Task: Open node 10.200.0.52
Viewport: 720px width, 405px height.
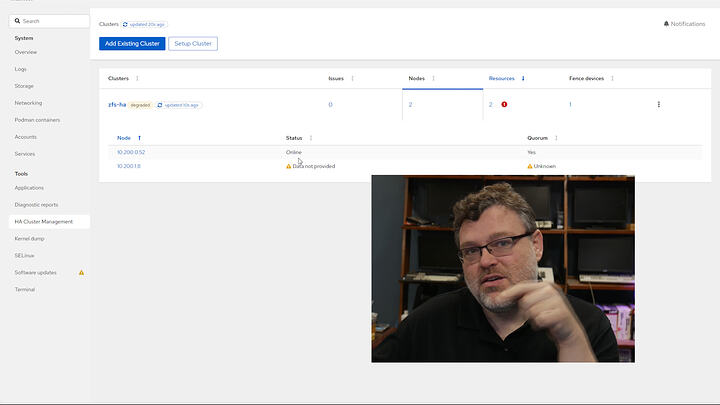Action: coord(131,152)
